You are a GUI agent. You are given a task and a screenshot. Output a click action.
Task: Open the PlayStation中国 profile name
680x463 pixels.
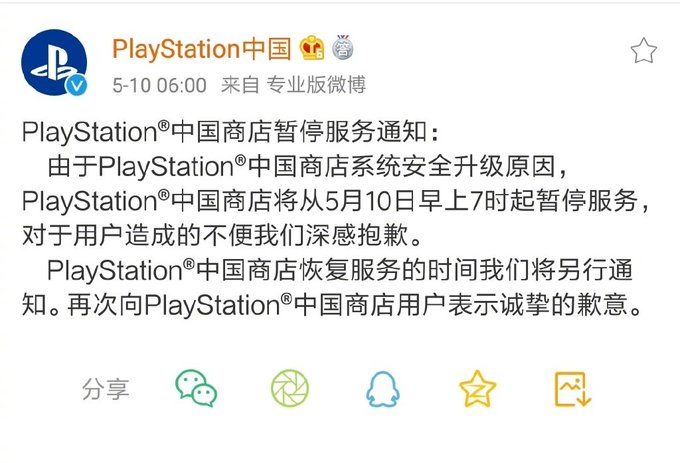coord(202,49)
